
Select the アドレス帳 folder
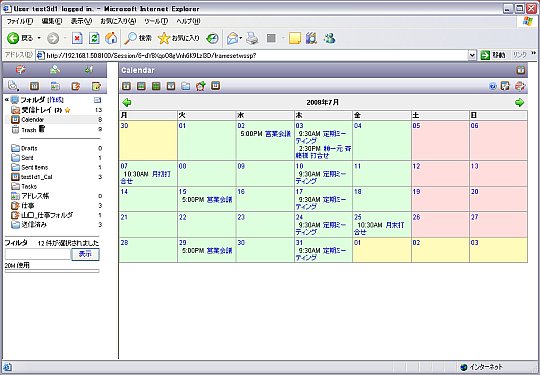coord(35,196)
